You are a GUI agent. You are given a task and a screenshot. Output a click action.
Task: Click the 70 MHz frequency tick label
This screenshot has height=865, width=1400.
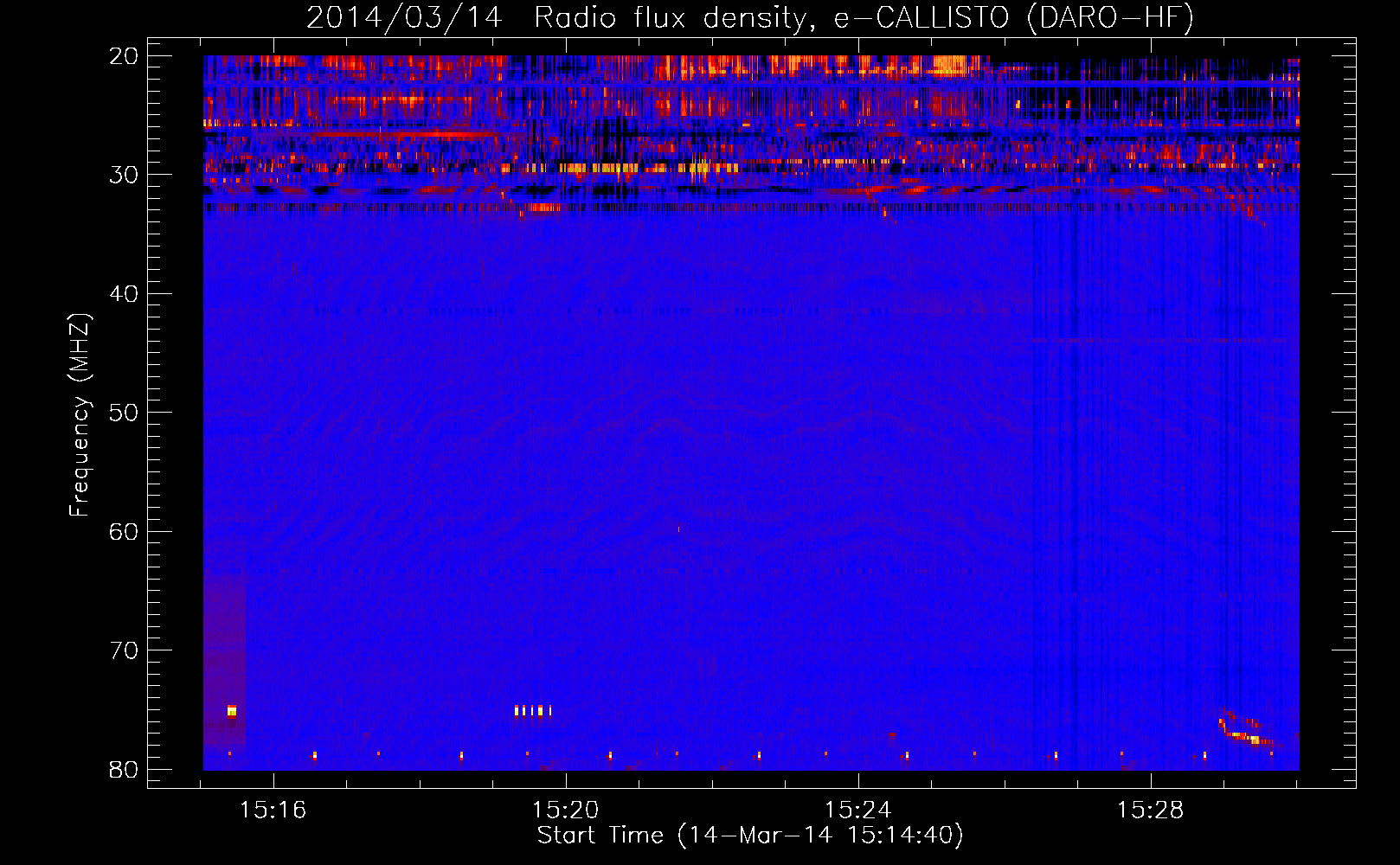124,650
